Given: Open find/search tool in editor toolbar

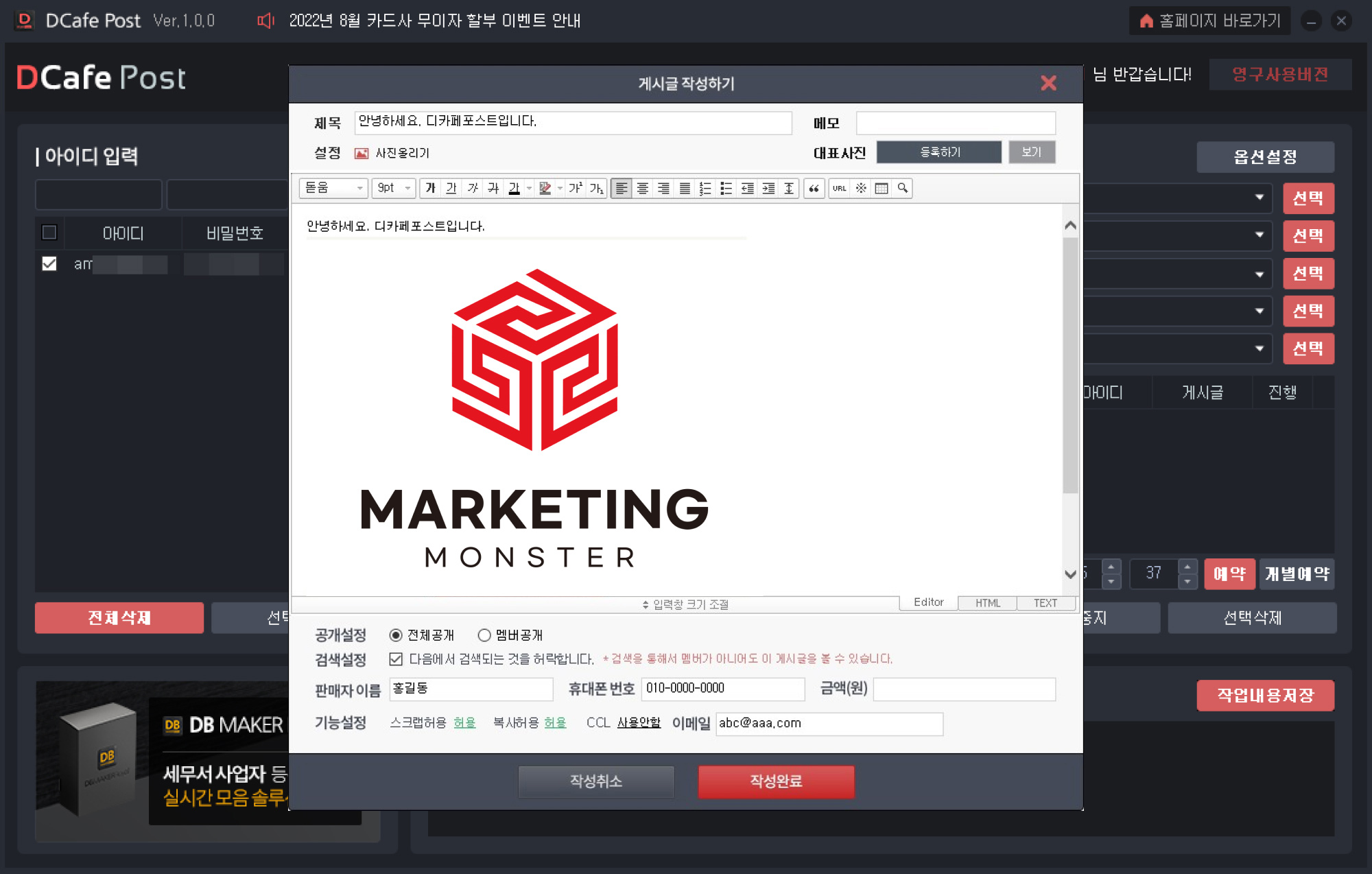Looking at the screenshot, I should [x=903, y=188].
